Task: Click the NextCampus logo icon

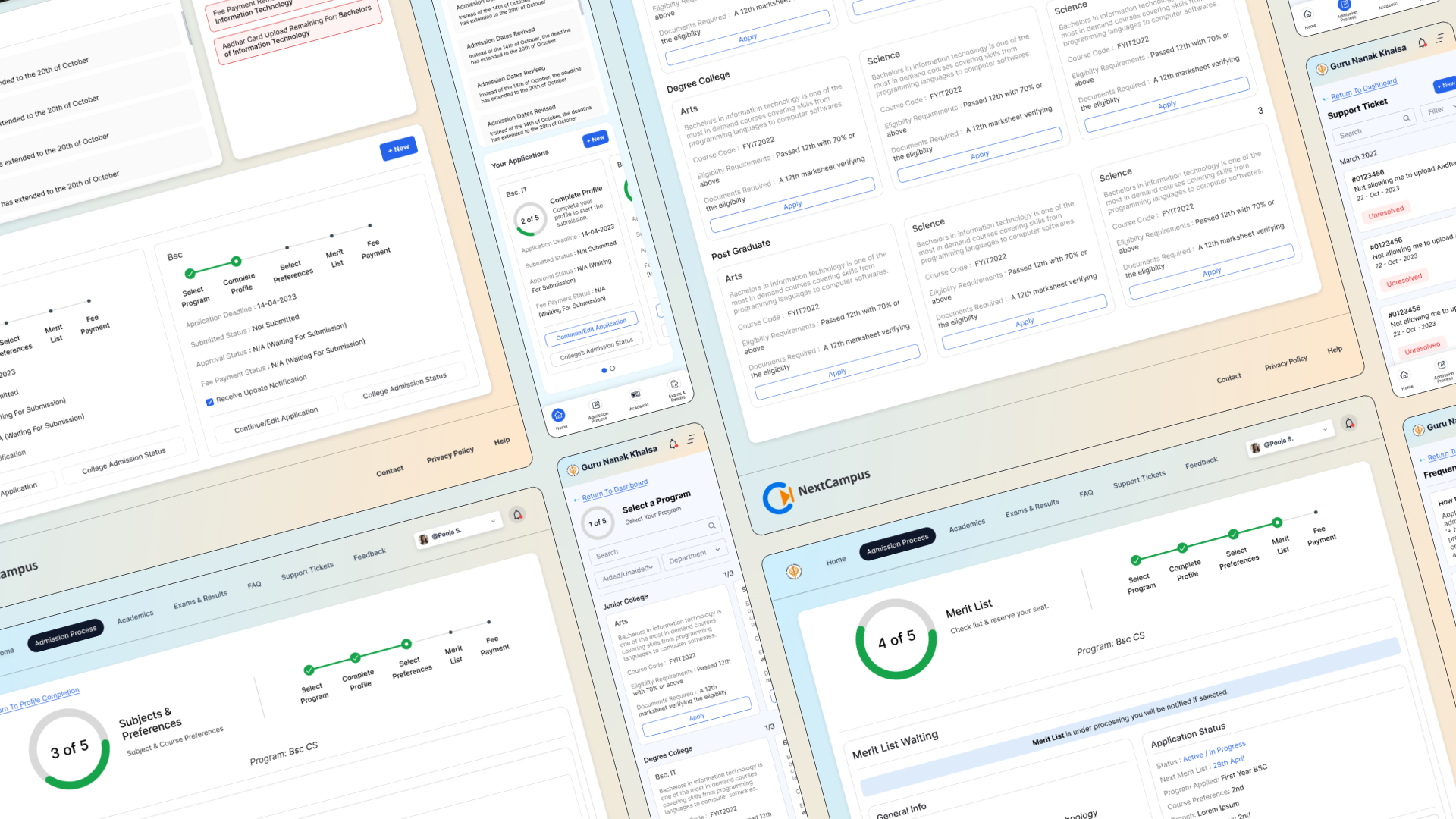Action: (x=778, y=497)
